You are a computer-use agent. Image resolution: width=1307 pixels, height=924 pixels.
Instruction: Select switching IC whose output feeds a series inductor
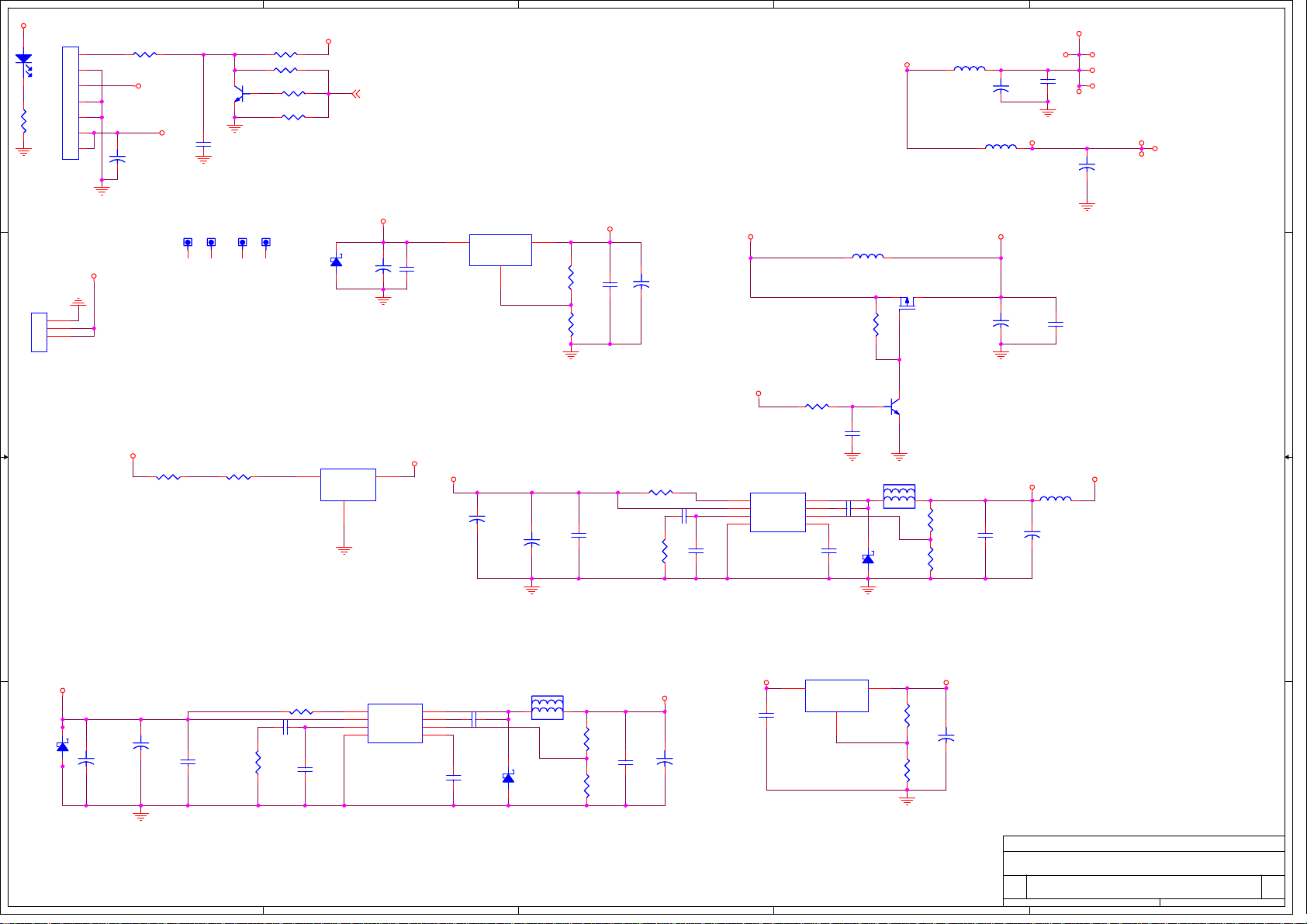tap(778, 512)
